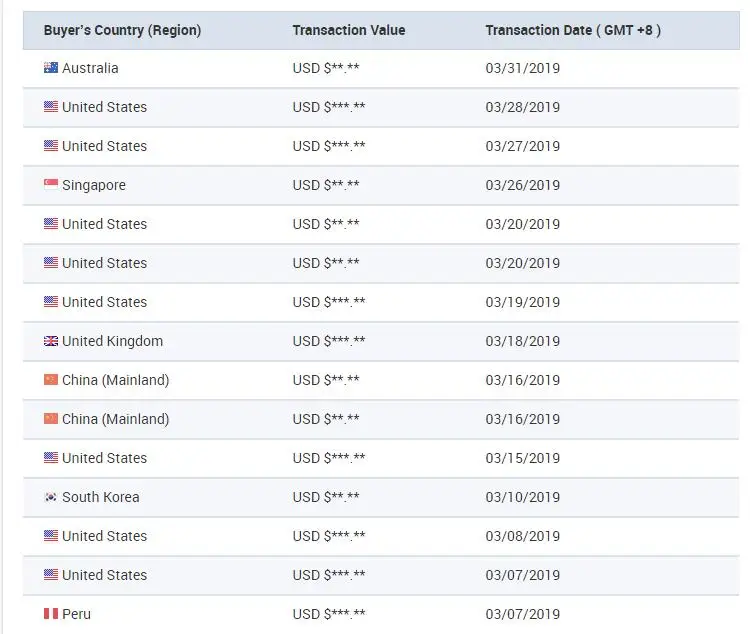Click the transaction value in the Peru row
The image size is (750, 634).
tap(329, 614)
